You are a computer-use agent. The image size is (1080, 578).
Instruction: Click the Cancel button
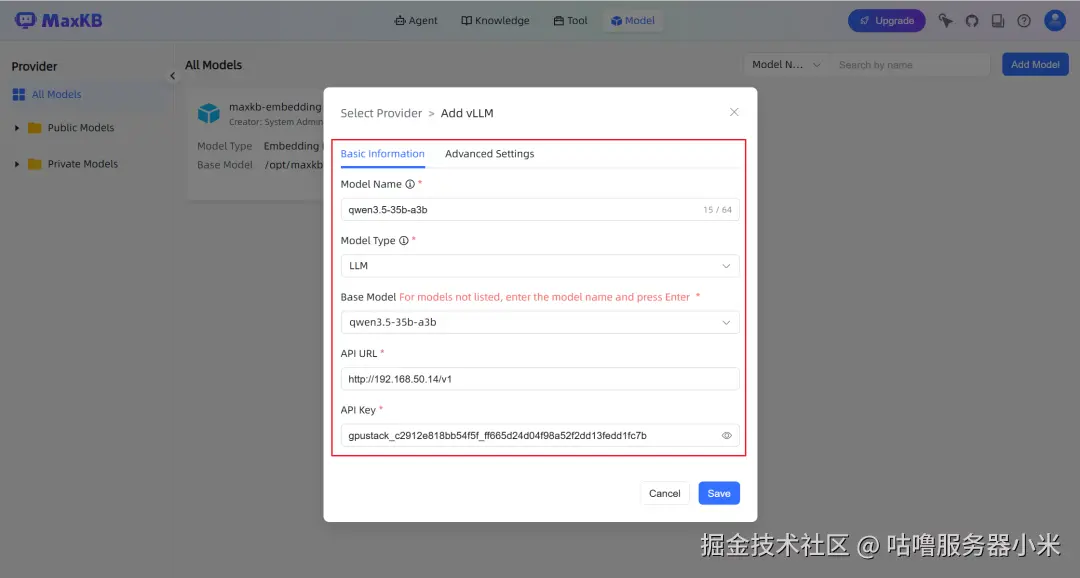click(x=665, y=493)
